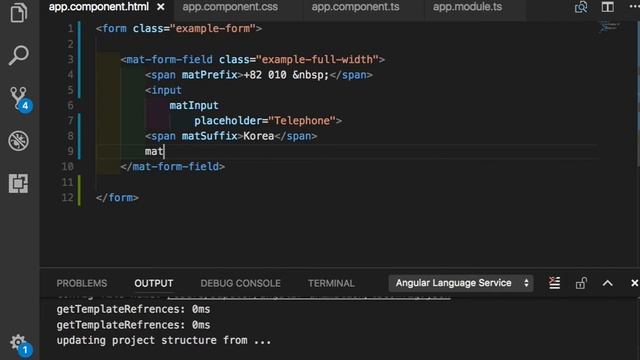Click the code minimap

[x=610, y=28]
